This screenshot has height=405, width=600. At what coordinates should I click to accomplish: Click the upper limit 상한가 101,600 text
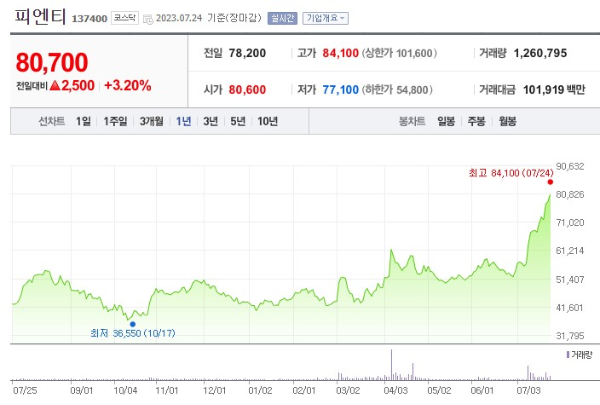tap(399, 53)
